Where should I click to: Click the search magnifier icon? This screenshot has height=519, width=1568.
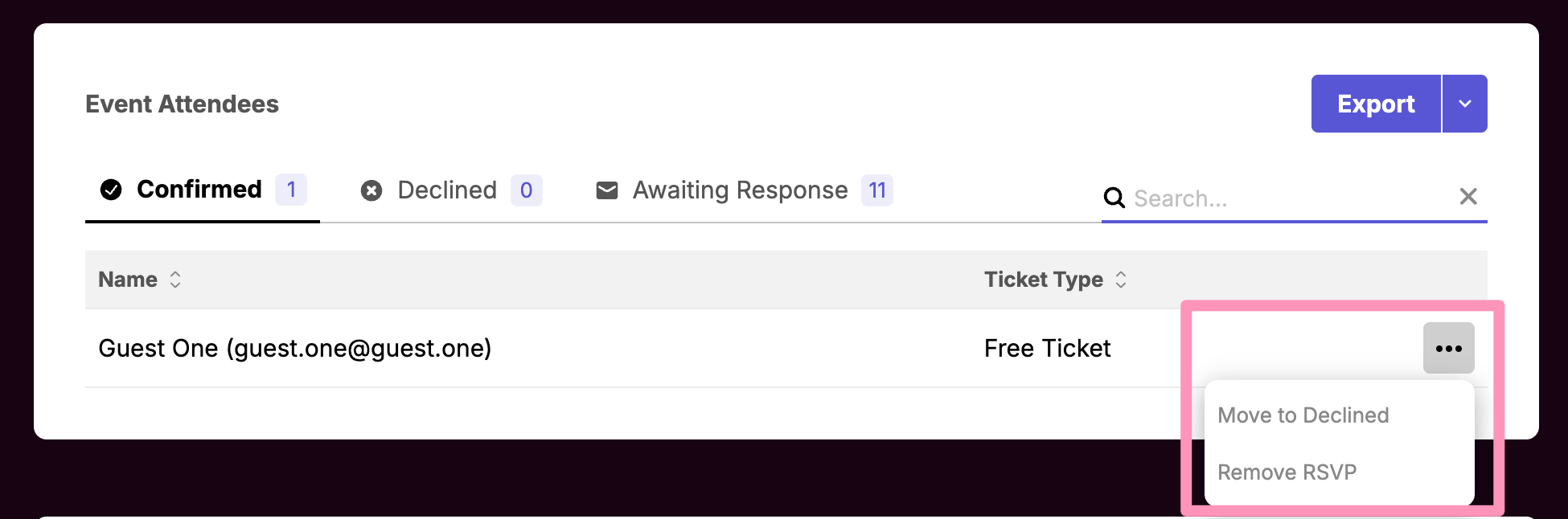click(1114, 198)
